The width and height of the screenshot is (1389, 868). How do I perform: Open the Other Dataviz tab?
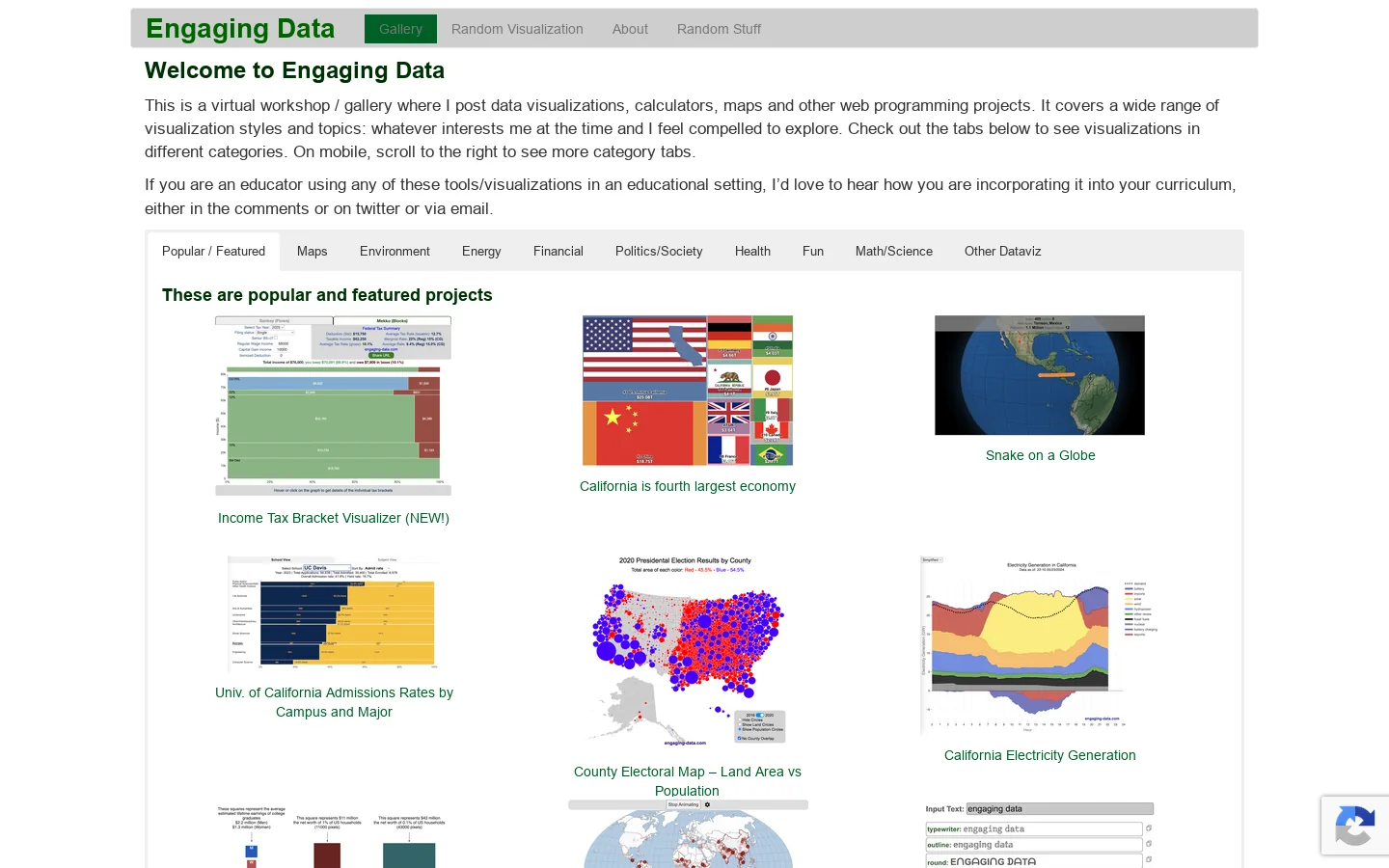point(1002,251)
